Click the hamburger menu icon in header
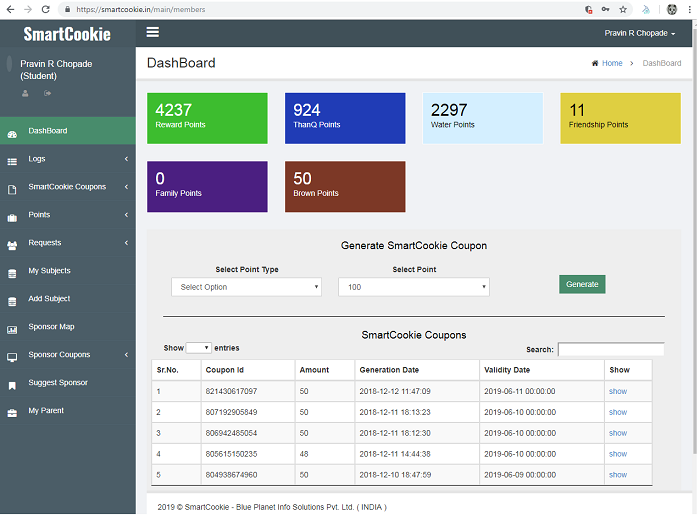This screenshot has width=700, height=524. (x=153, y=32)
